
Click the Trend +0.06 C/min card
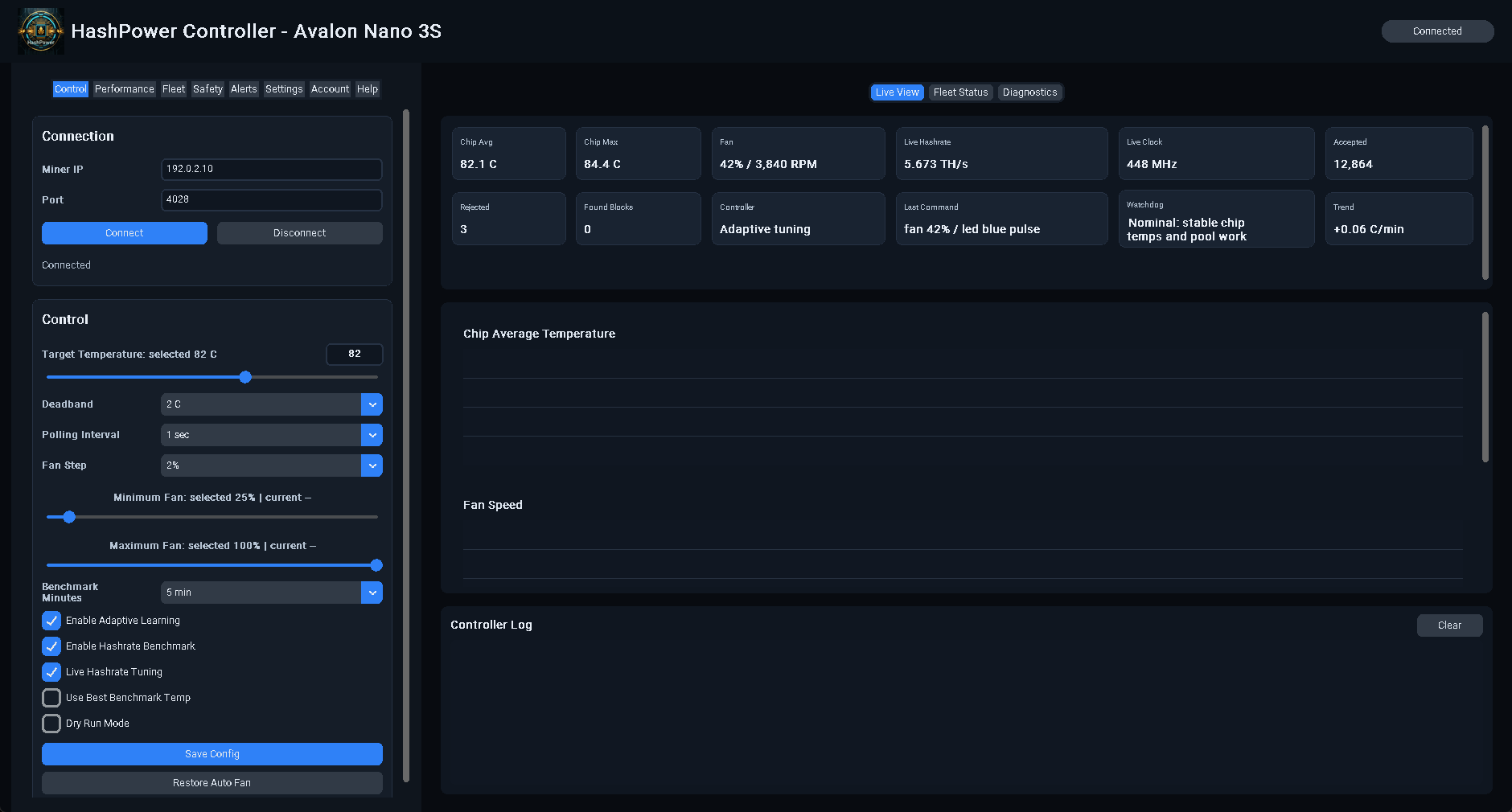1399,219
